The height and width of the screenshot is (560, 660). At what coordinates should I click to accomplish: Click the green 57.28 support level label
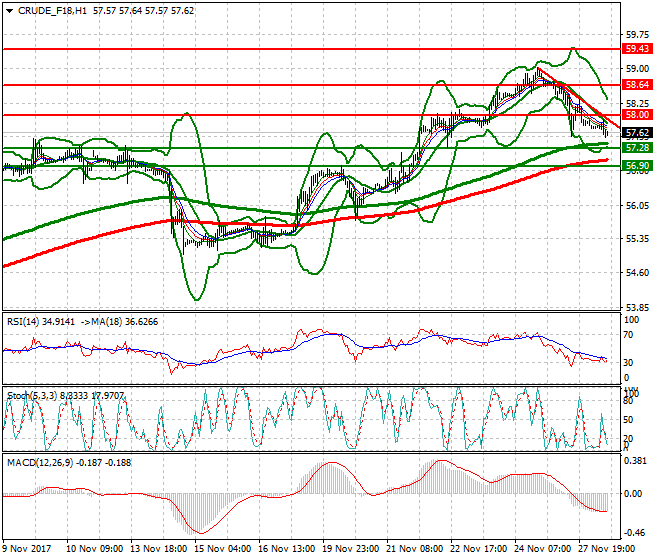click(637, 148)
